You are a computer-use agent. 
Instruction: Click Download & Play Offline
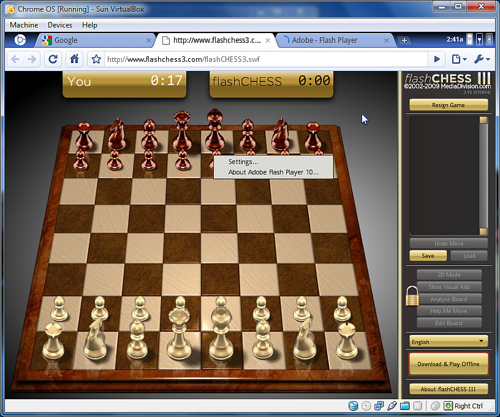coord(448,364)
